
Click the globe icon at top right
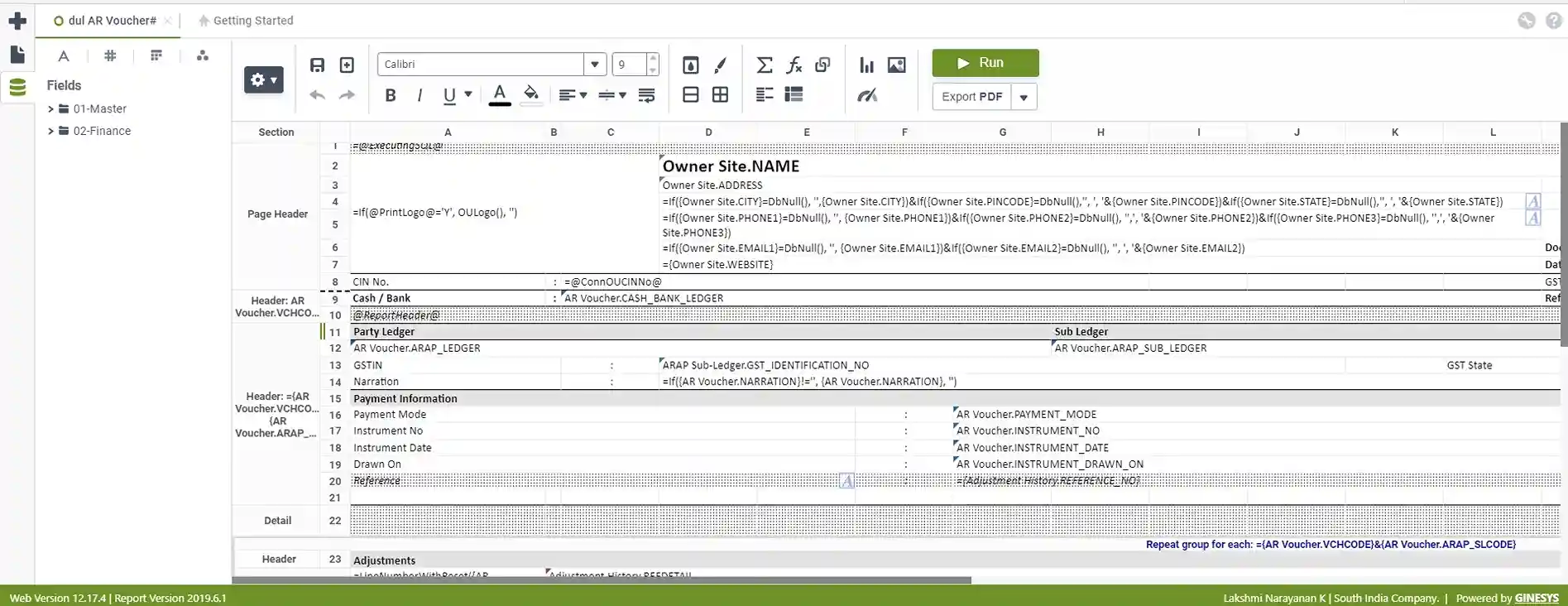click(1527, 21)
